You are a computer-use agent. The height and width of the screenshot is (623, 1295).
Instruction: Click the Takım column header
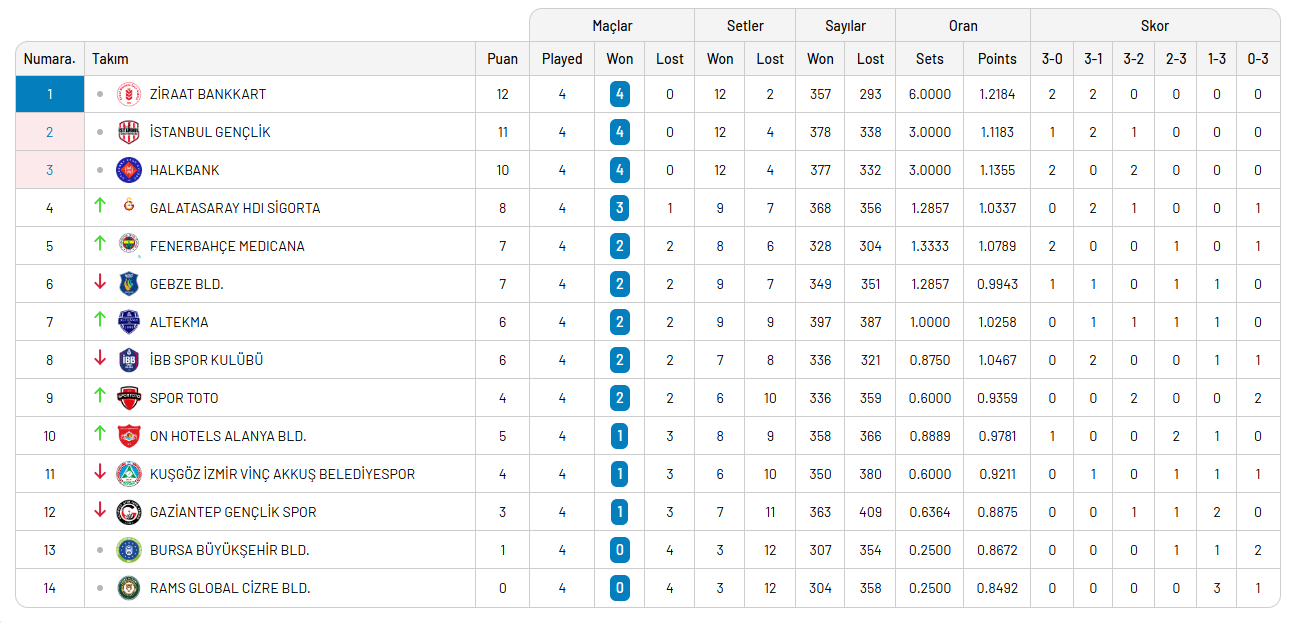point(111,59)
